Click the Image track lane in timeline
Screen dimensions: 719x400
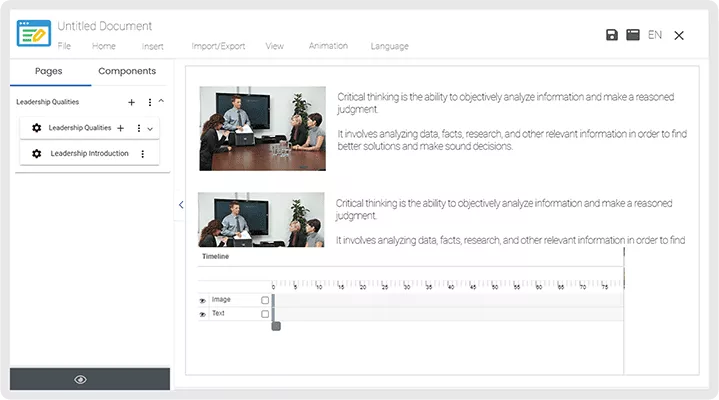[449, 300]
